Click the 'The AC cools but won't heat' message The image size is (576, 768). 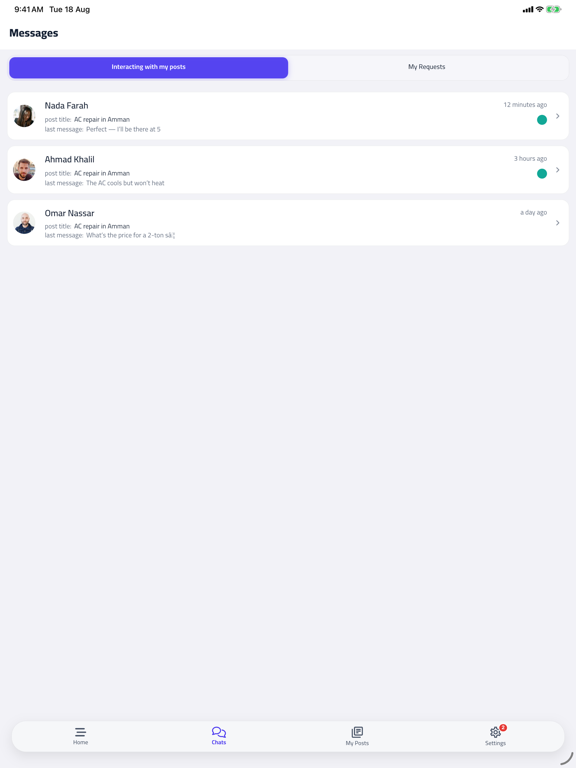click(125, 183)
